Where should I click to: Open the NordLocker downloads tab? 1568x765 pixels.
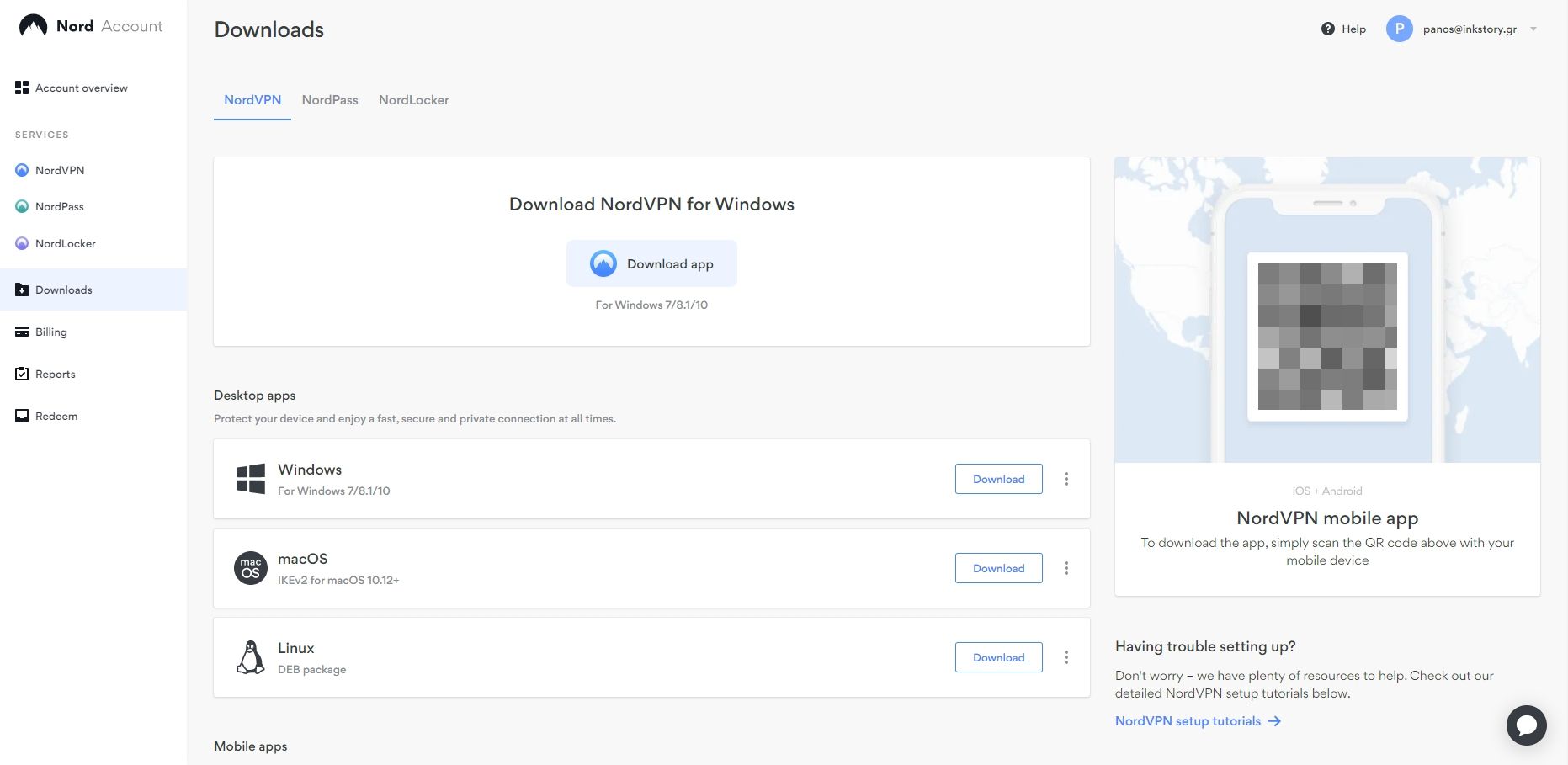point(413,100)
